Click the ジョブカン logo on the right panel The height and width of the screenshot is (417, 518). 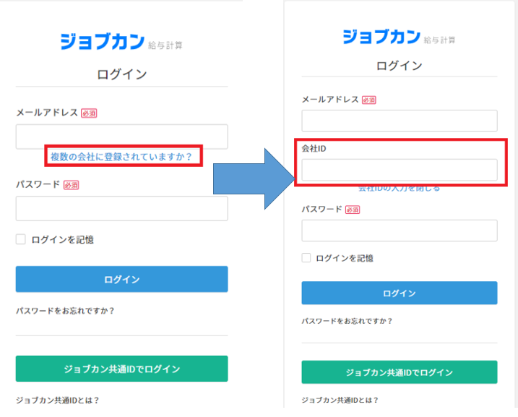tap(399, 37)
